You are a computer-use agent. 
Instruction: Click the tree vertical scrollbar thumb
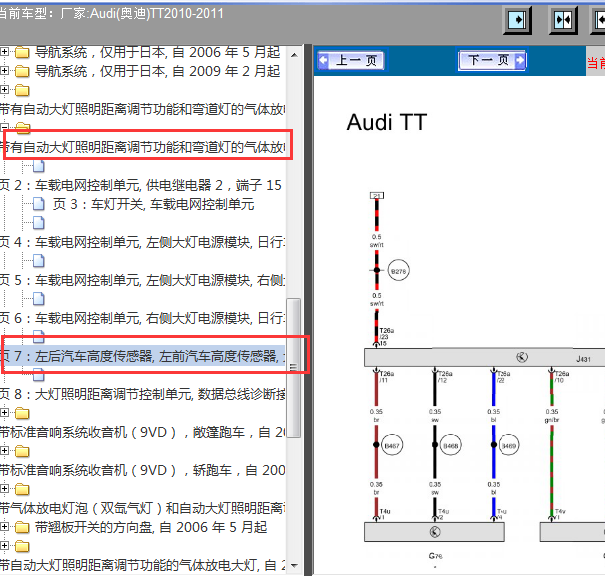(294, 368)
